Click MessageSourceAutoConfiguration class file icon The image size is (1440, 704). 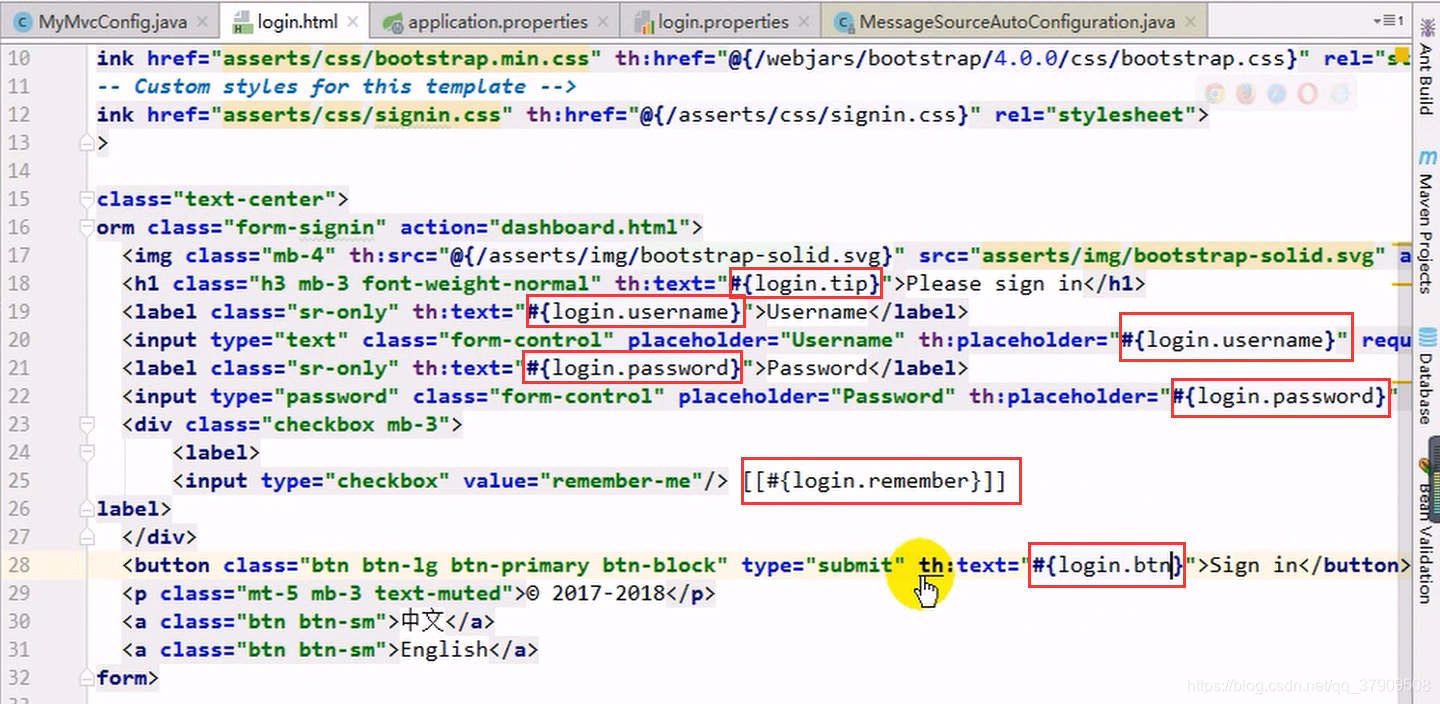click(845, 22)
